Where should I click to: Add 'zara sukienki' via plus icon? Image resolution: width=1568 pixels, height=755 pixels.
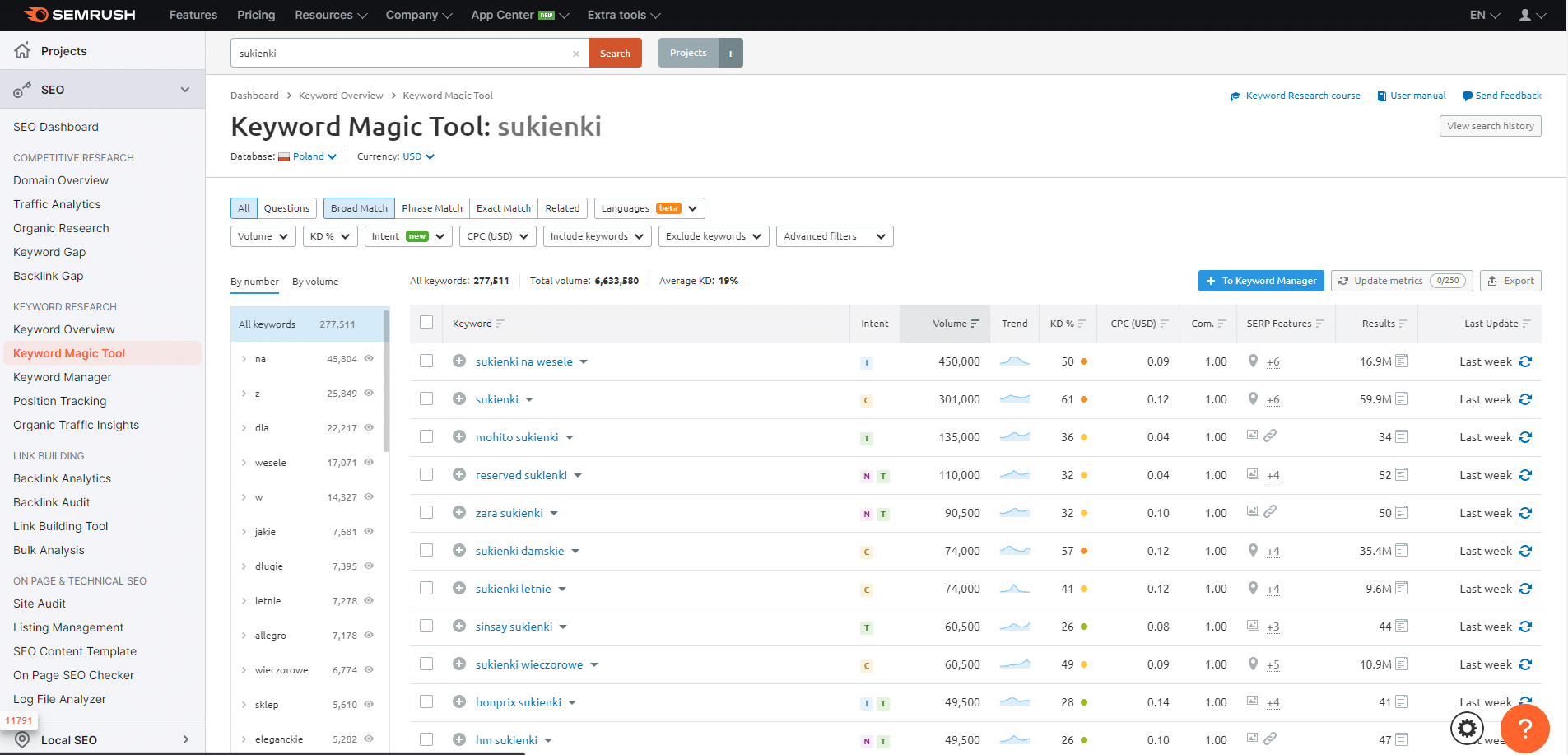coord(459,512)
